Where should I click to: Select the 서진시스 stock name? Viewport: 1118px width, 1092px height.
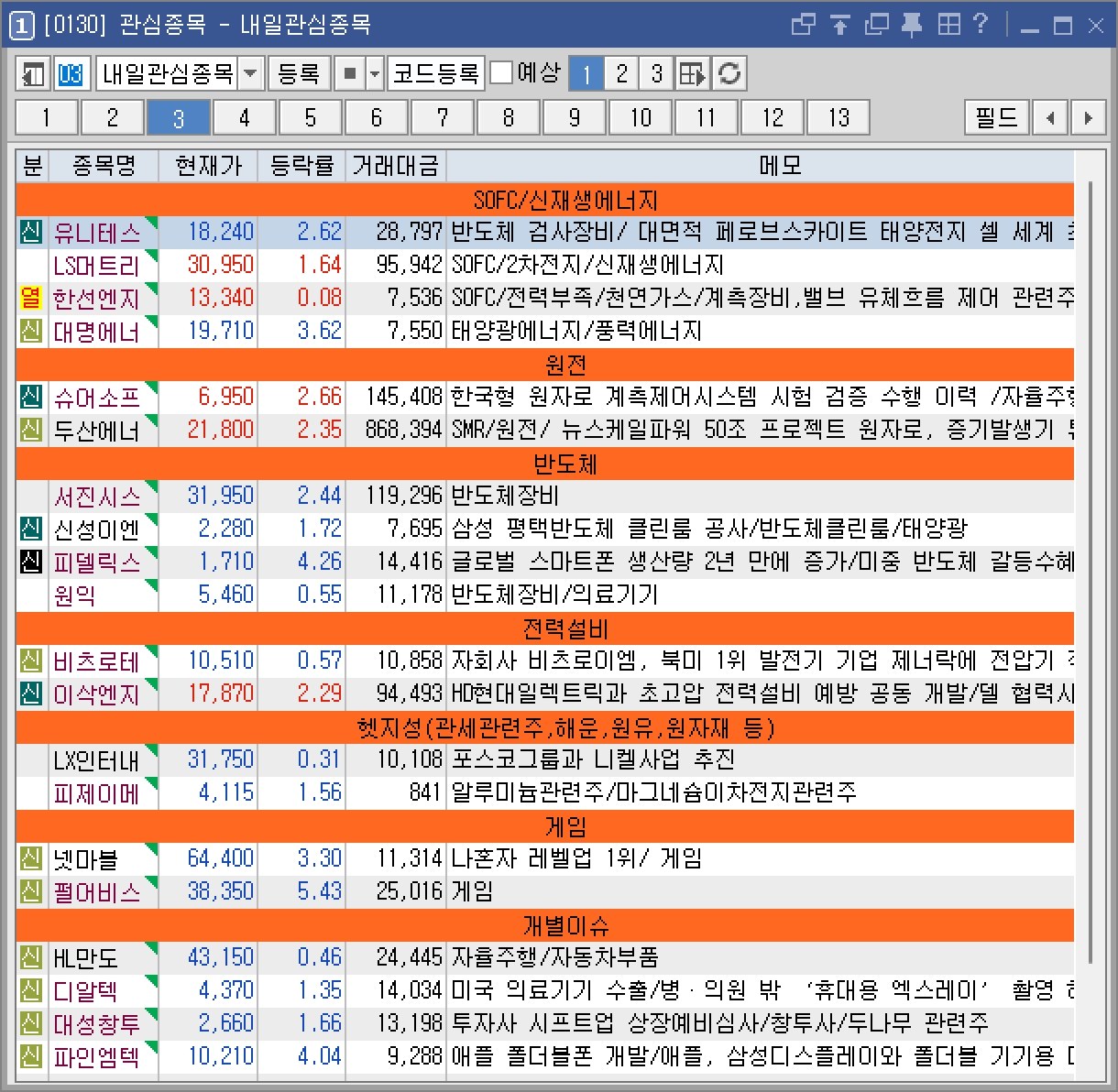point(97,496)
